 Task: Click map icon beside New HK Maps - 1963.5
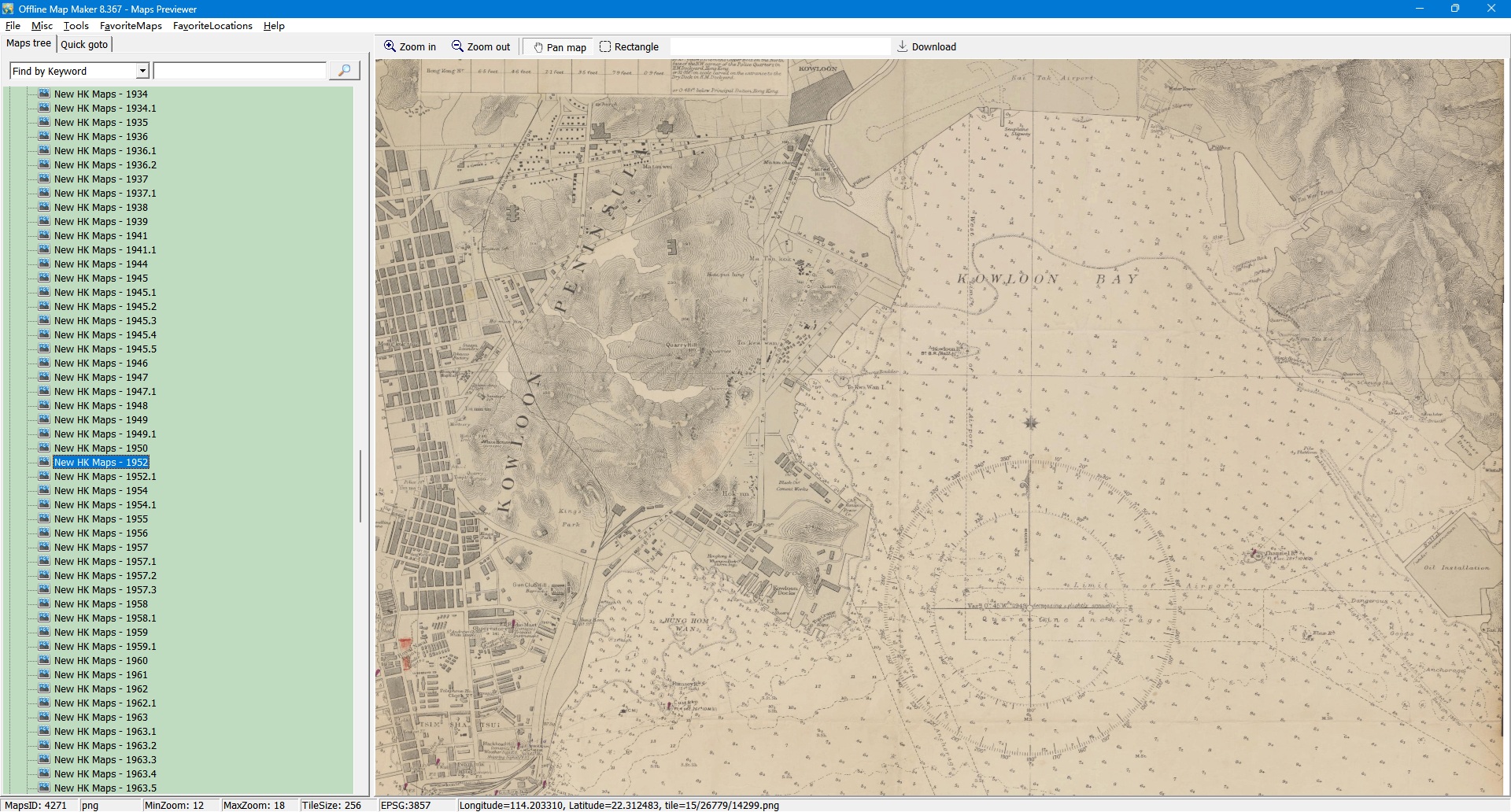coord(44,788)
